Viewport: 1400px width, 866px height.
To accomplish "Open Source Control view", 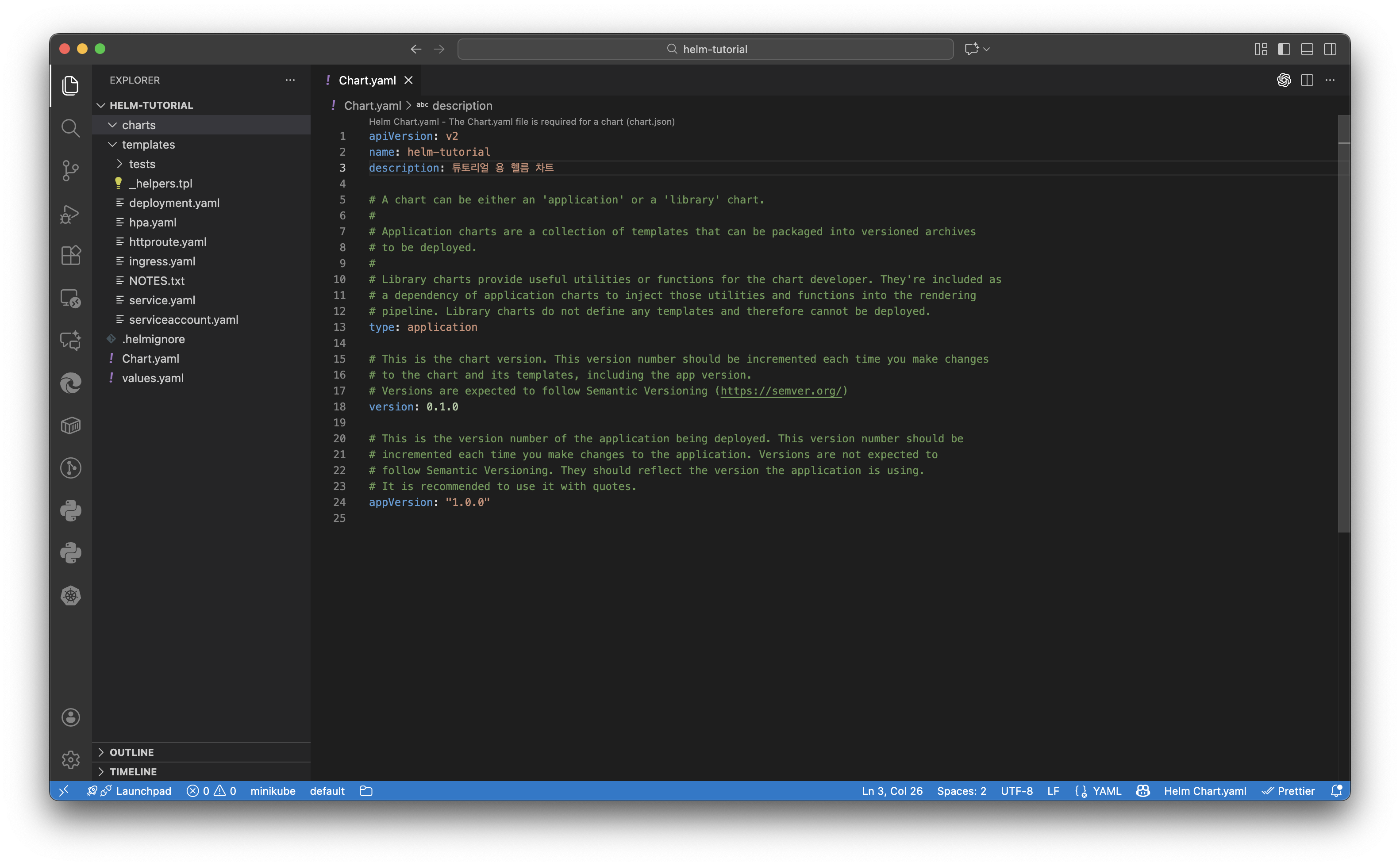I will coord(70,170).
